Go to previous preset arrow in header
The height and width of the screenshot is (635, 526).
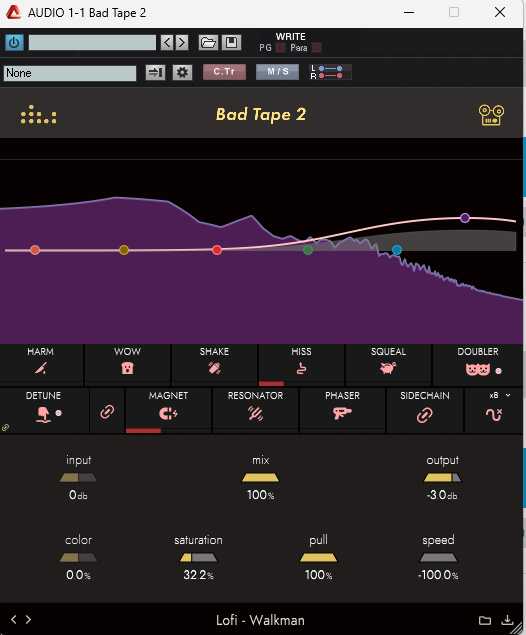[x=167, y=43]
